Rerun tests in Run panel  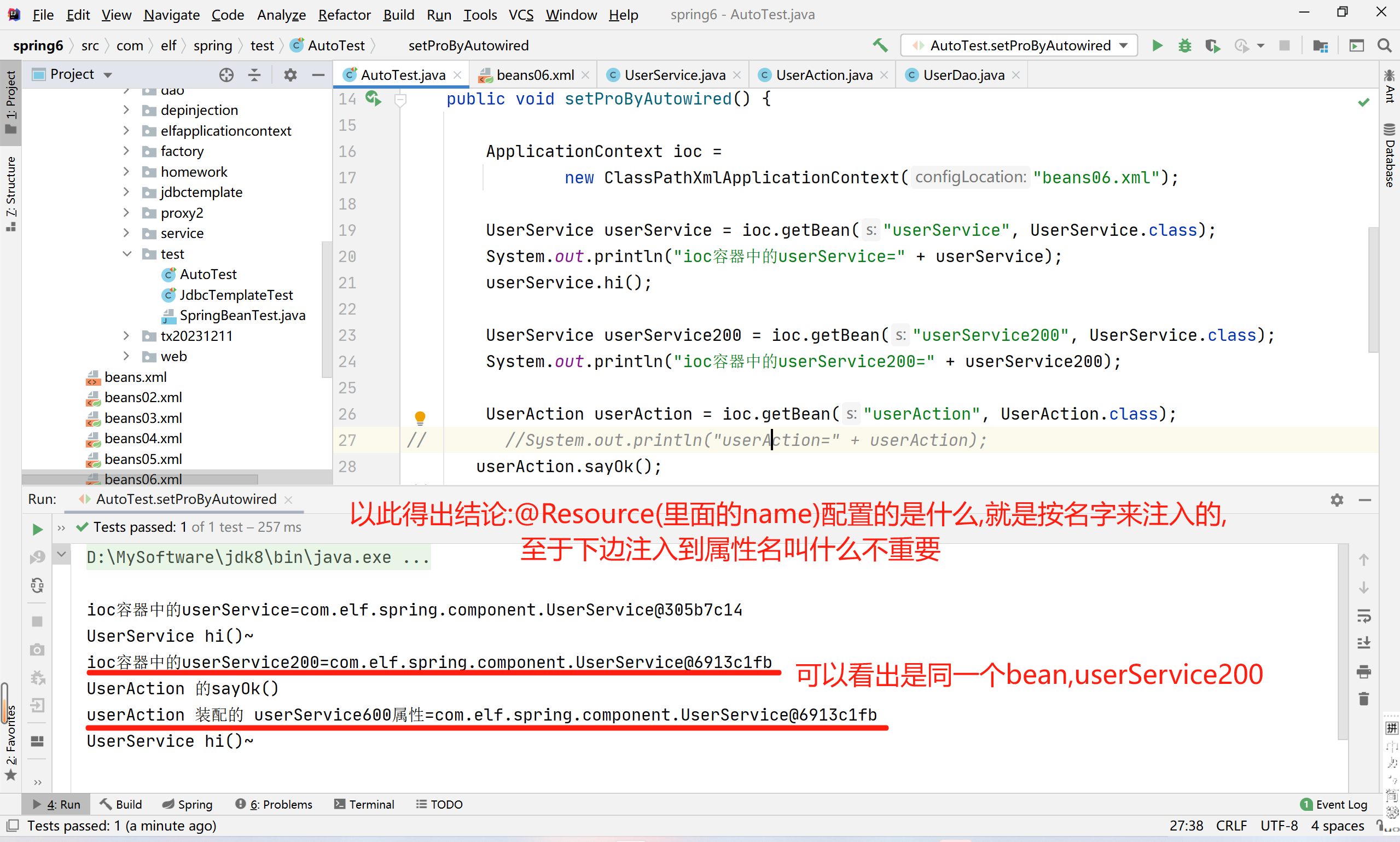coord(37,529)
